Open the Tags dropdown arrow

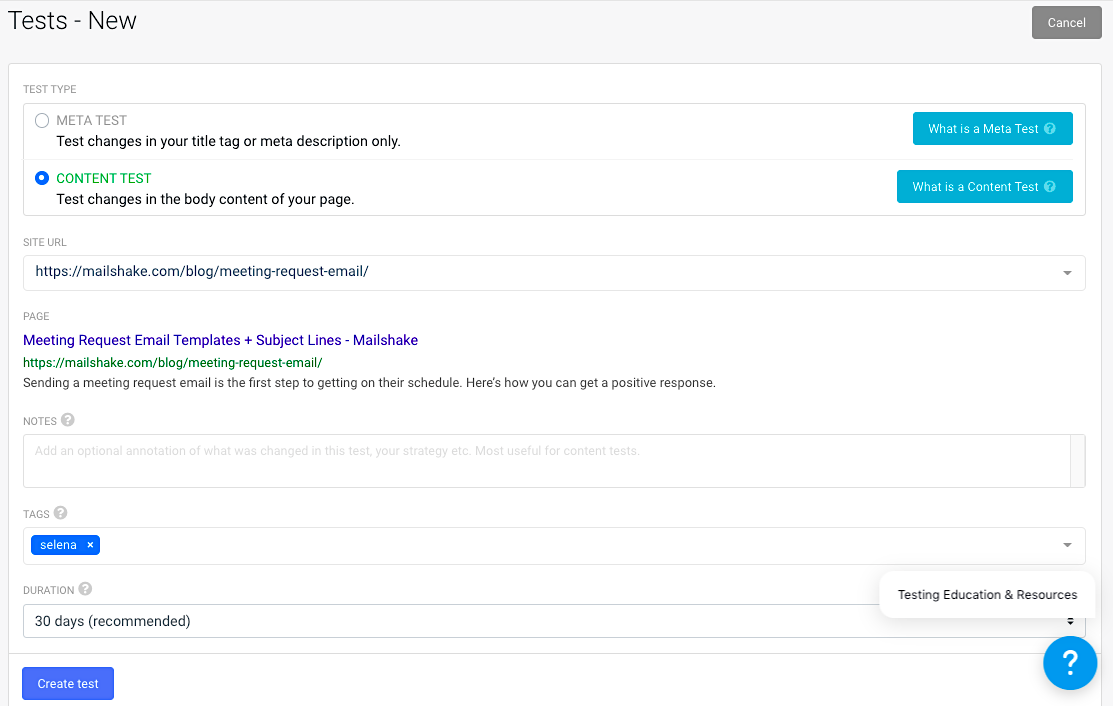pyautogui.click(x=1067, y=545)
